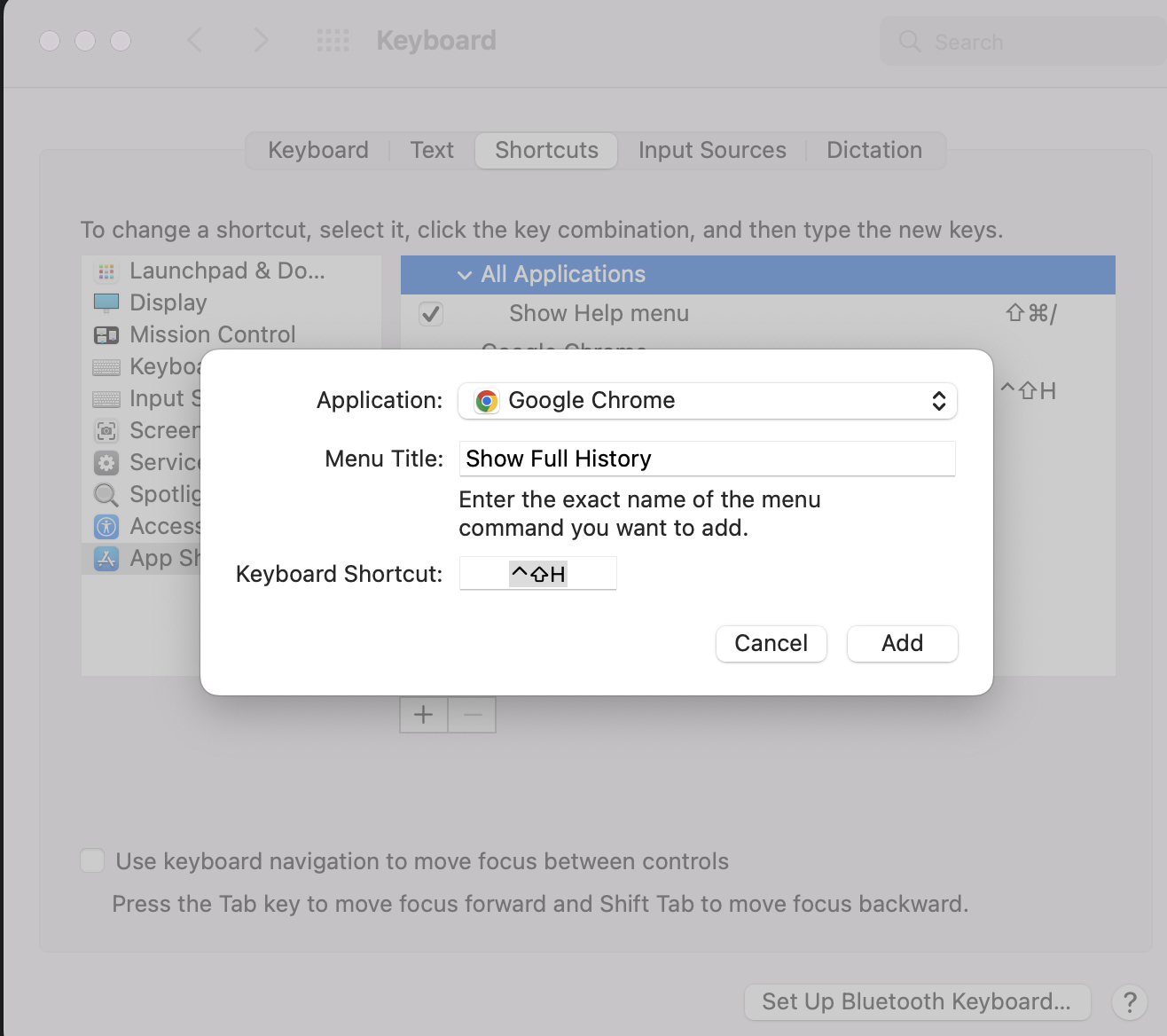
Task: Pick the Keyboard category icon in sidebar
Action: pos(106,367)
